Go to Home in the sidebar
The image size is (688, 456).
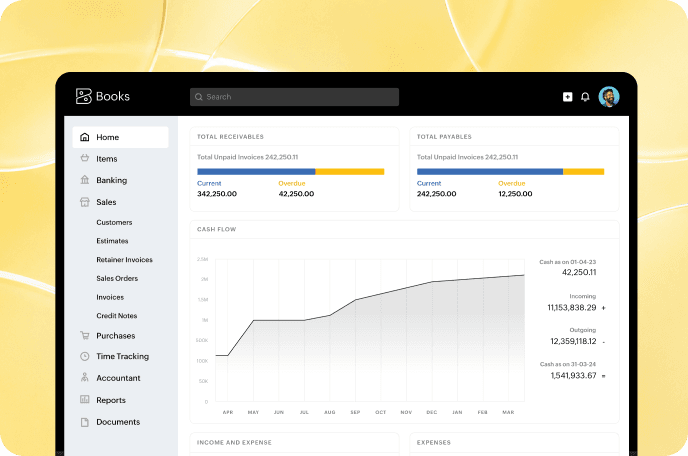click(120, 137)
